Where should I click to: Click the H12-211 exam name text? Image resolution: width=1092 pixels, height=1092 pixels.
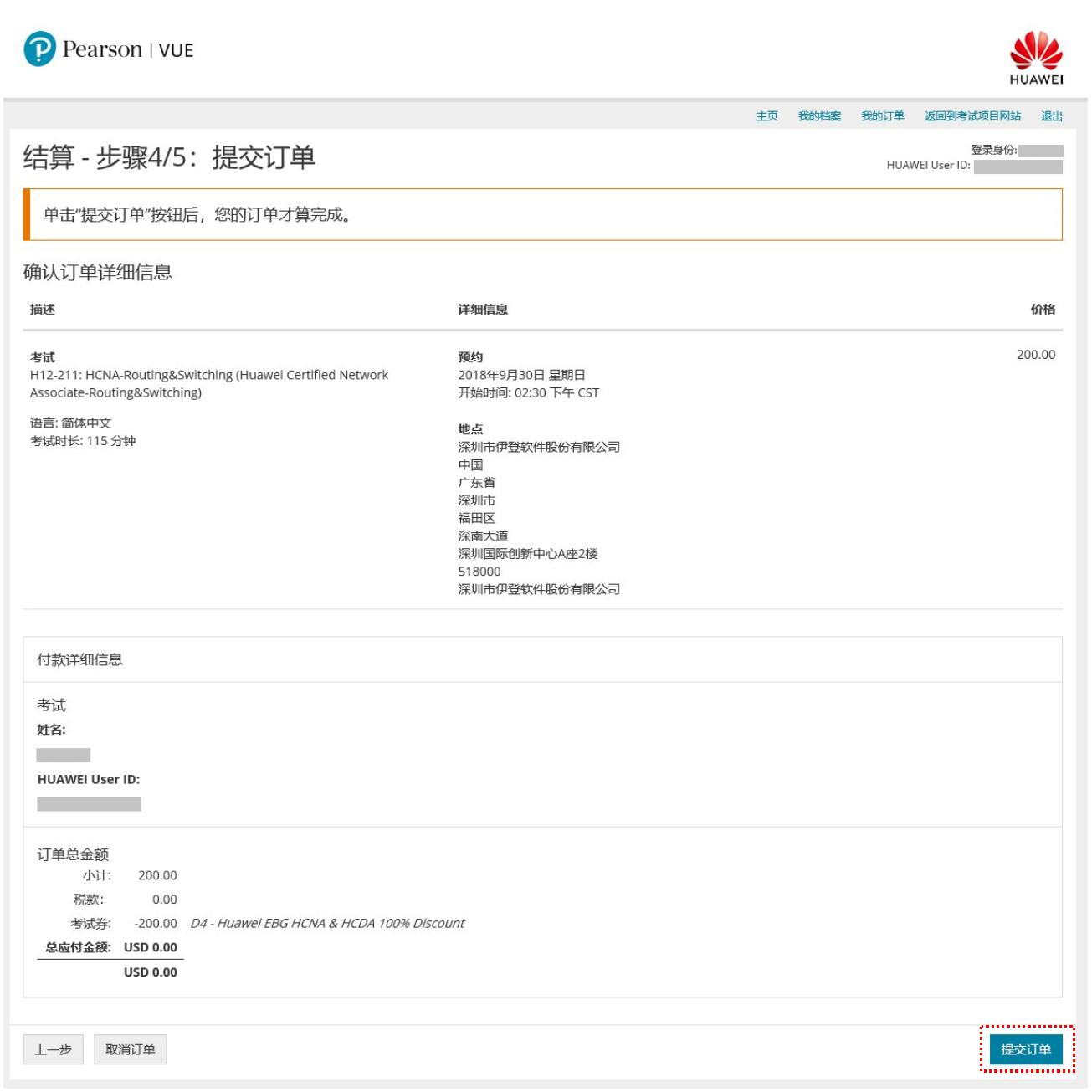(x=208, y=376)
